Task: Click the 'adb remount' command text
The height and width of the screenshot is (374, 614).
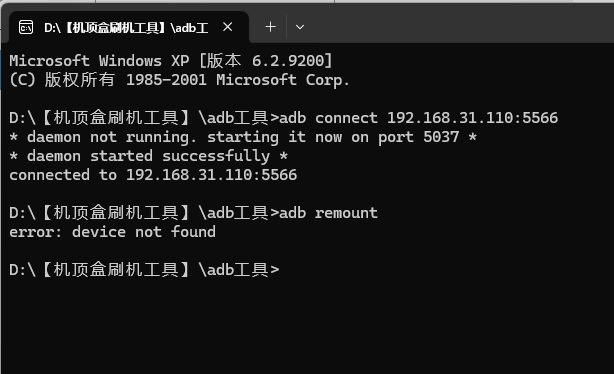Action: 328,213
